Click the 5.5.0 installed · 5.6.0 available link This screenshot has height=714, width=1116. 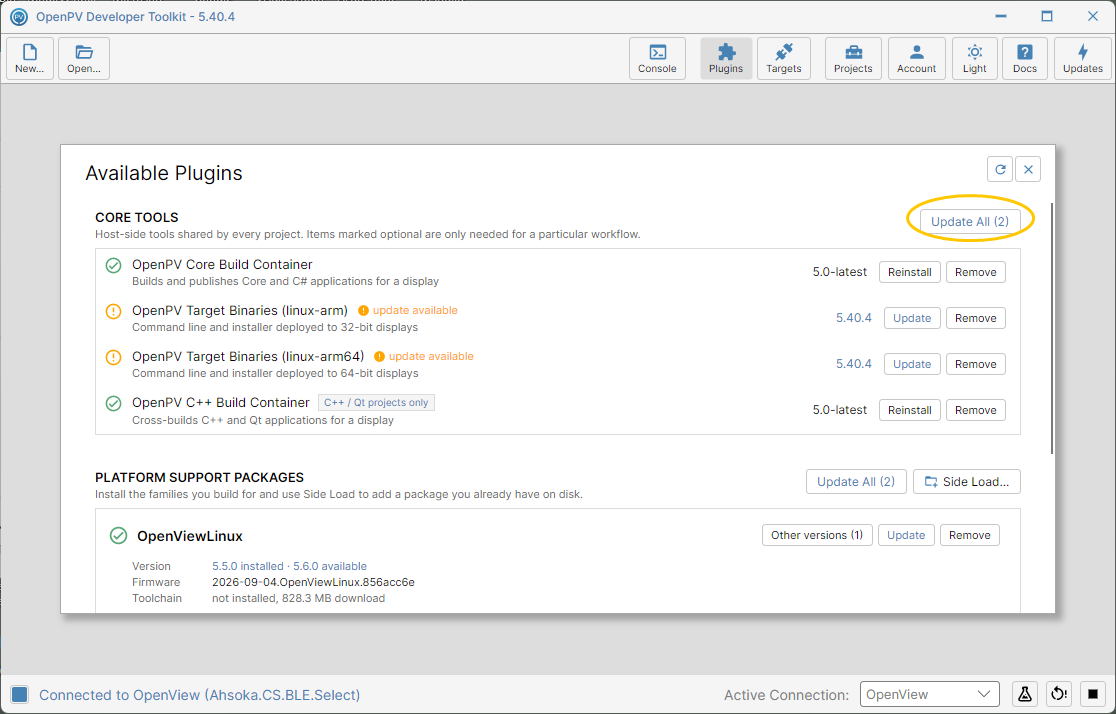tap(290, 566)
